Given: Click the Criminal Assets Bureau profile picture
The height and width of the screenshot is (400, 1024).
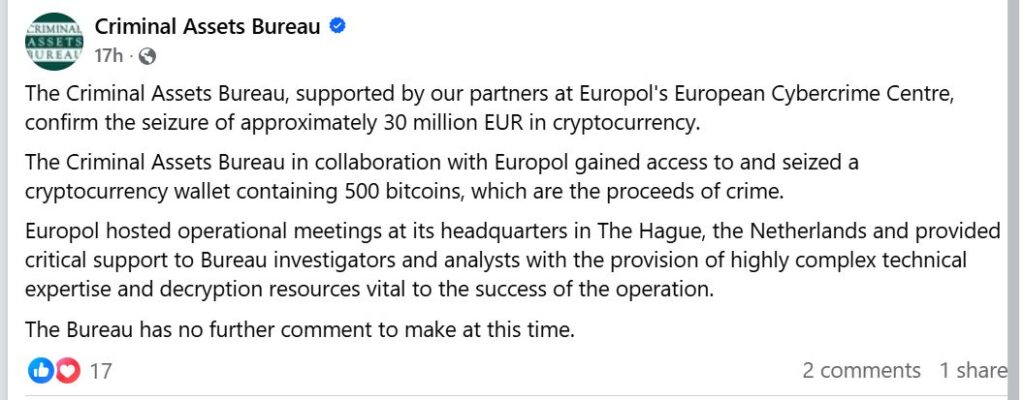Looking at the screenshot, I should coord(51,42).
